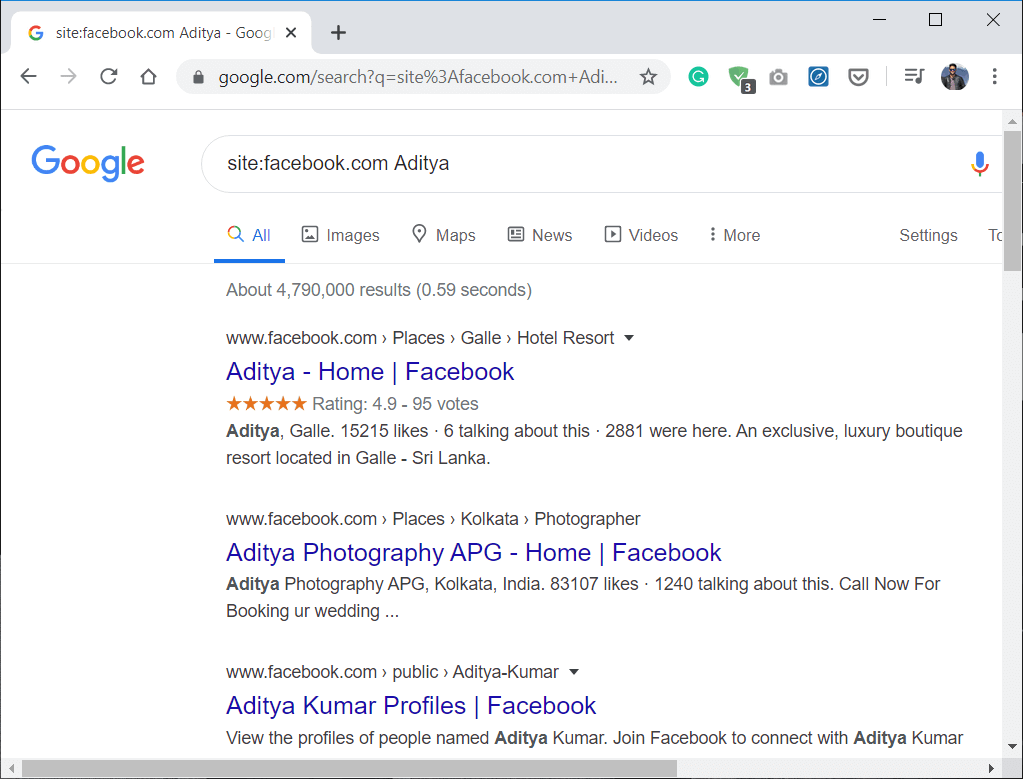Bookmark this page with the star
The height and width of the screenshot is (779, 1023).
pyautogui.click(x=648, y=76)
